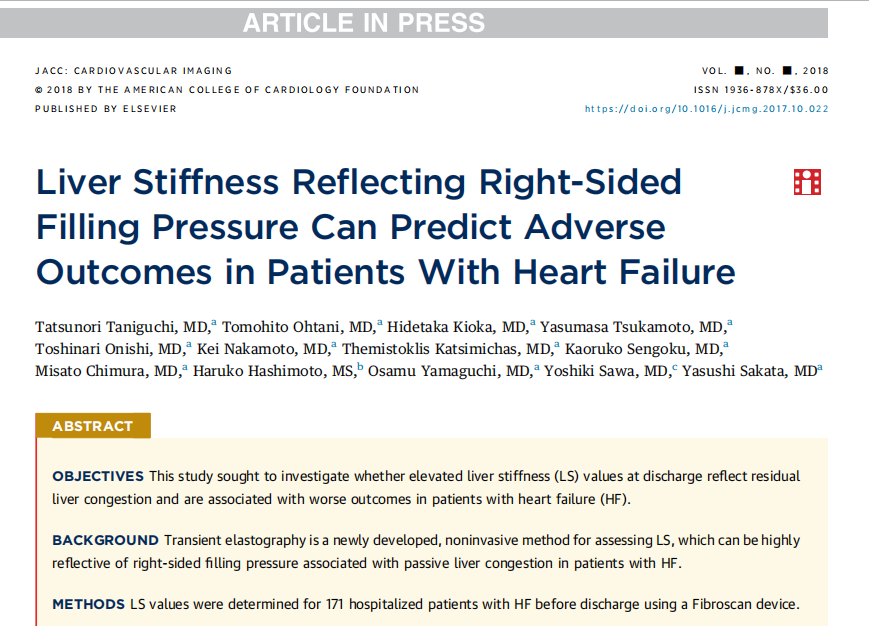869x626 pixels.
Task: Click the VOL. NO. 2018 text
Action: (x=765, y=71)
